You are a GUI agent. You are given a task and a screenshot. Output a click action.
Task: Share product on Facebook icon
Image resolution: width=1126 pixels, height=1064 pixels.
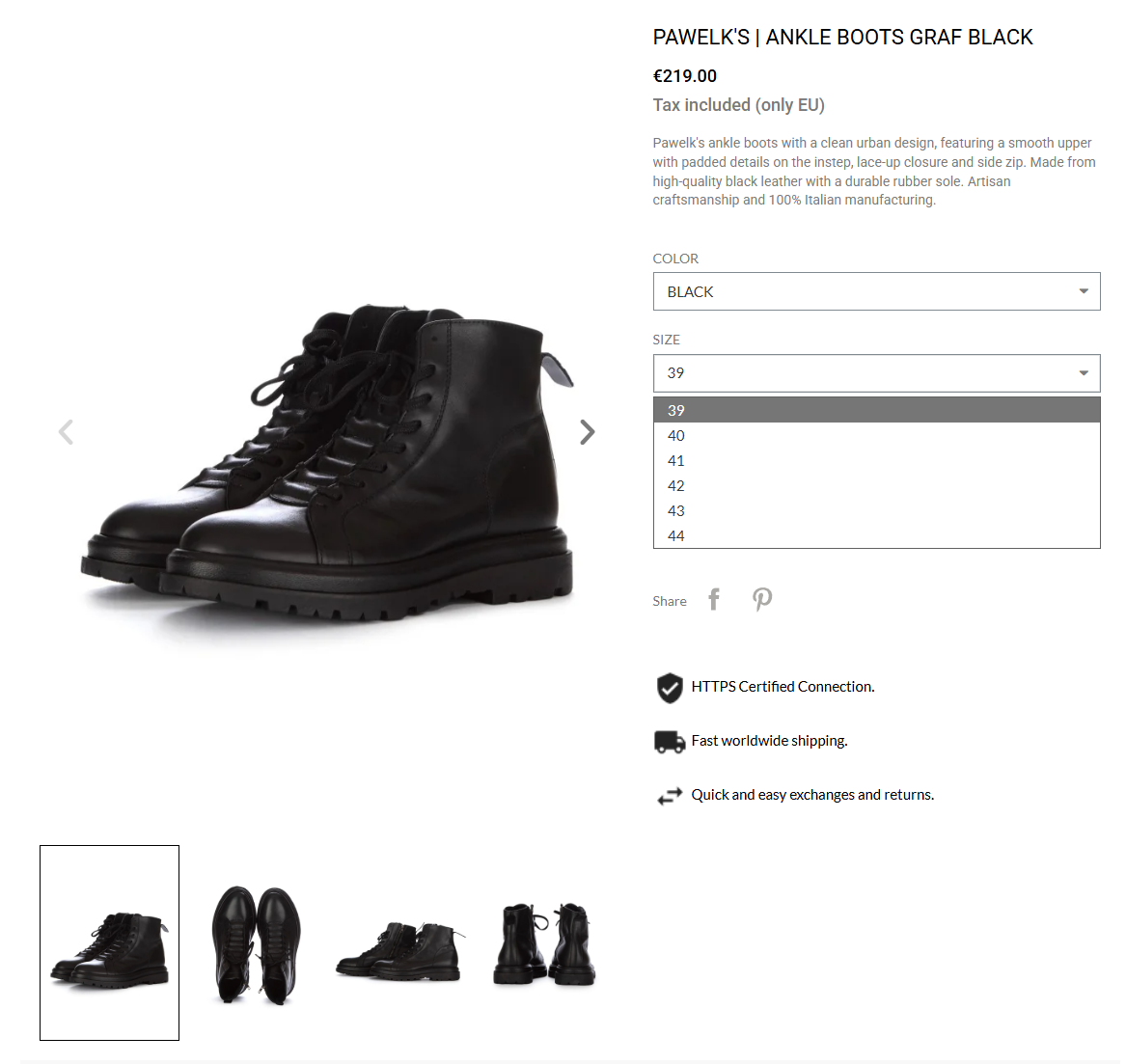click(x=713, y=599)
